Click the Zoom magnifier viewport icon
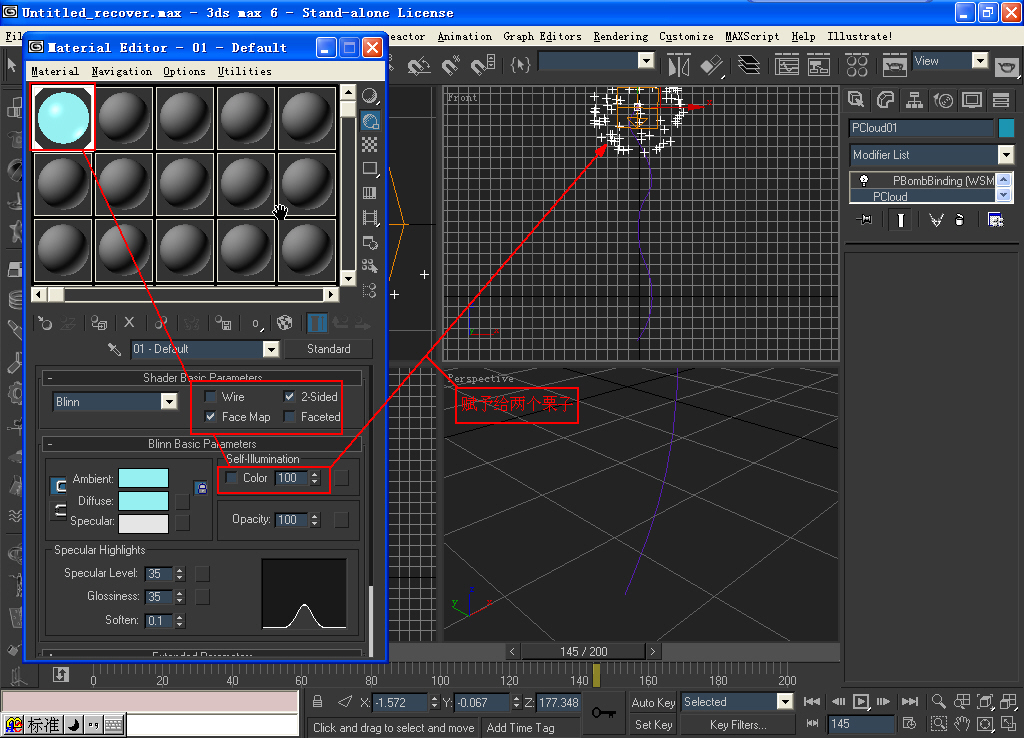 pyautogui.click(x=938, y=701)
